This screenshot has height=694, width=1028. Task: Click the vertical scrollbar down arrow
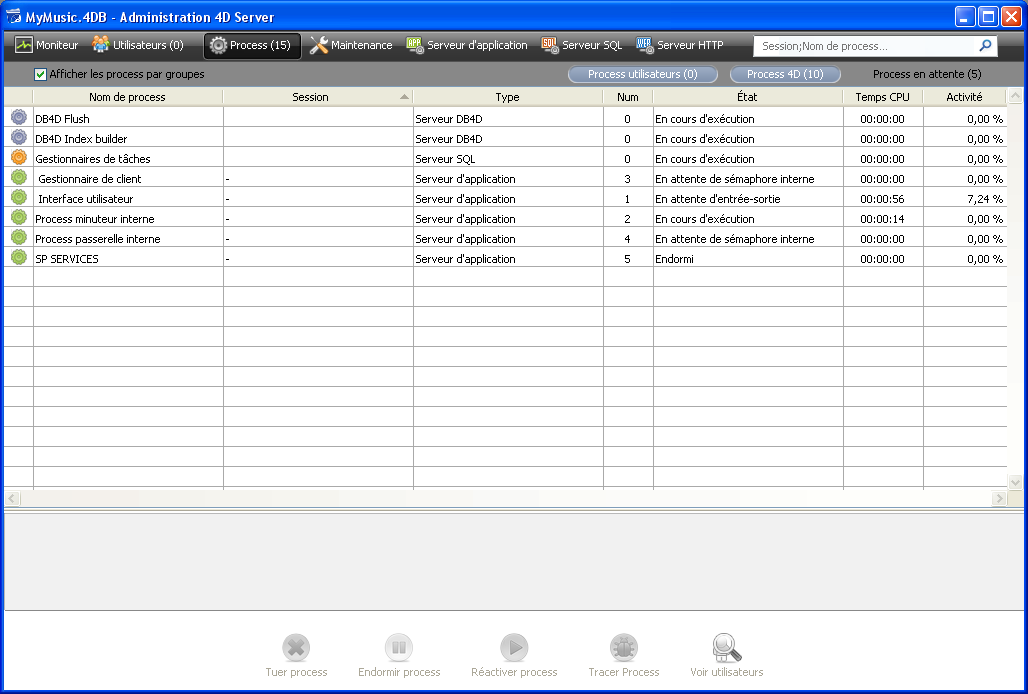tap(1015, 482)
